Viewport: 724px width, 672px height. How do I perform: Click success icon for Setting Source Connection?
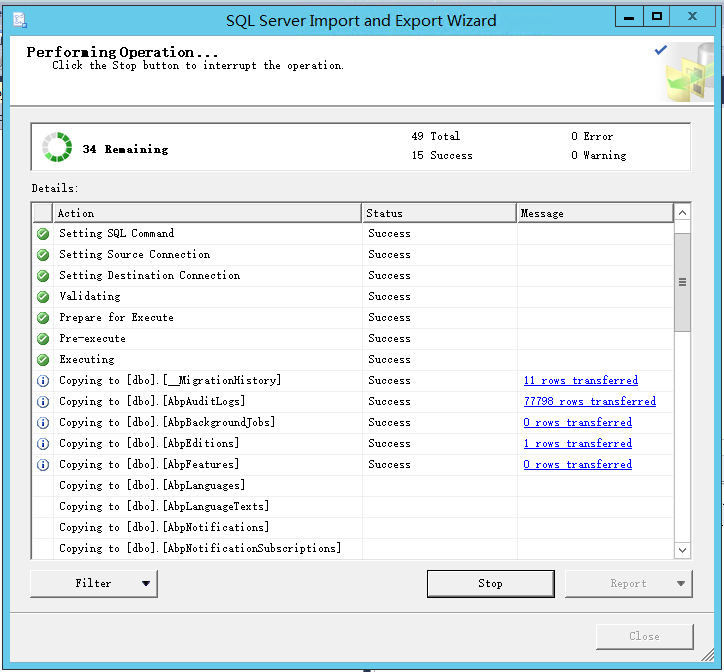43,254
